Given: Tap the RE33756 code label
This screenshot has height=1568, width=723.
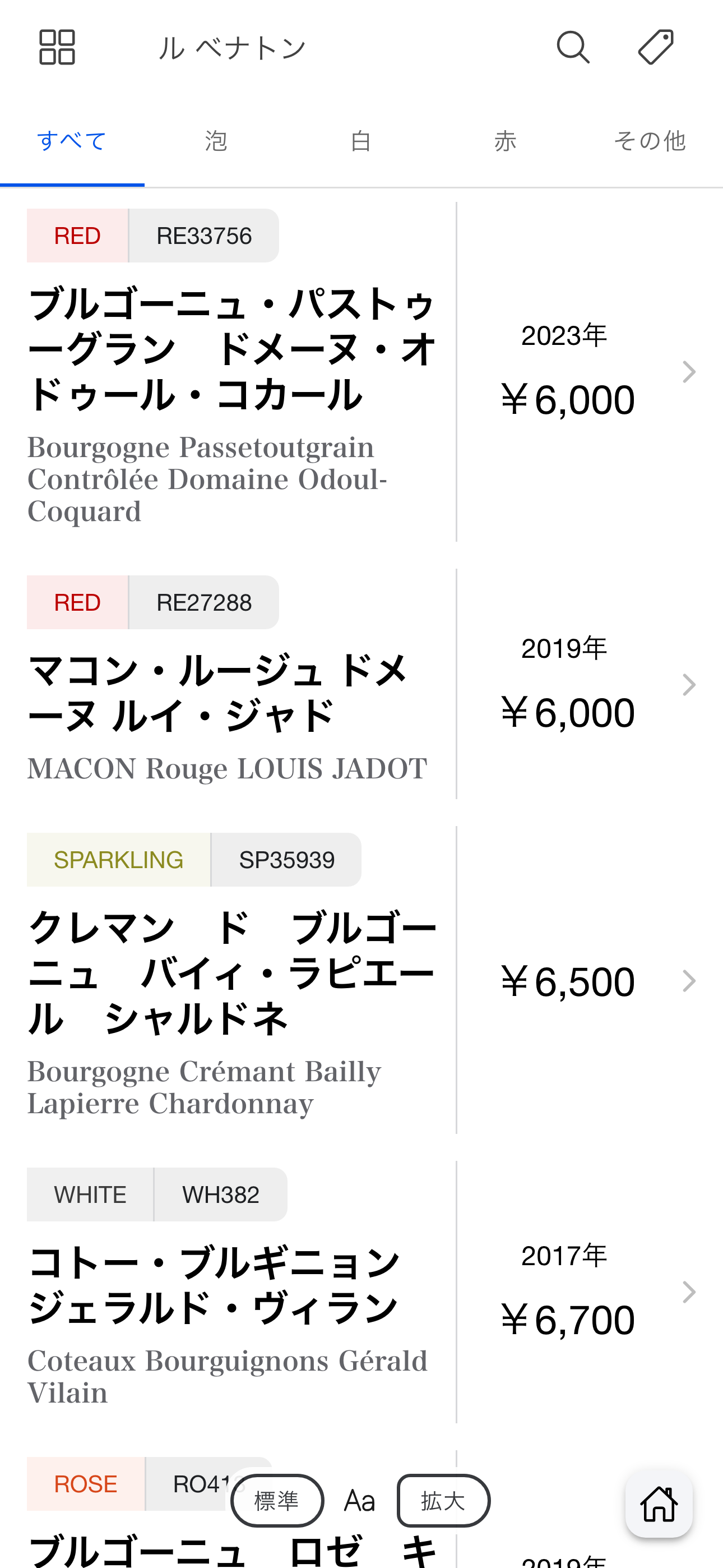Looking at the screenshot, I should (204, 236).
